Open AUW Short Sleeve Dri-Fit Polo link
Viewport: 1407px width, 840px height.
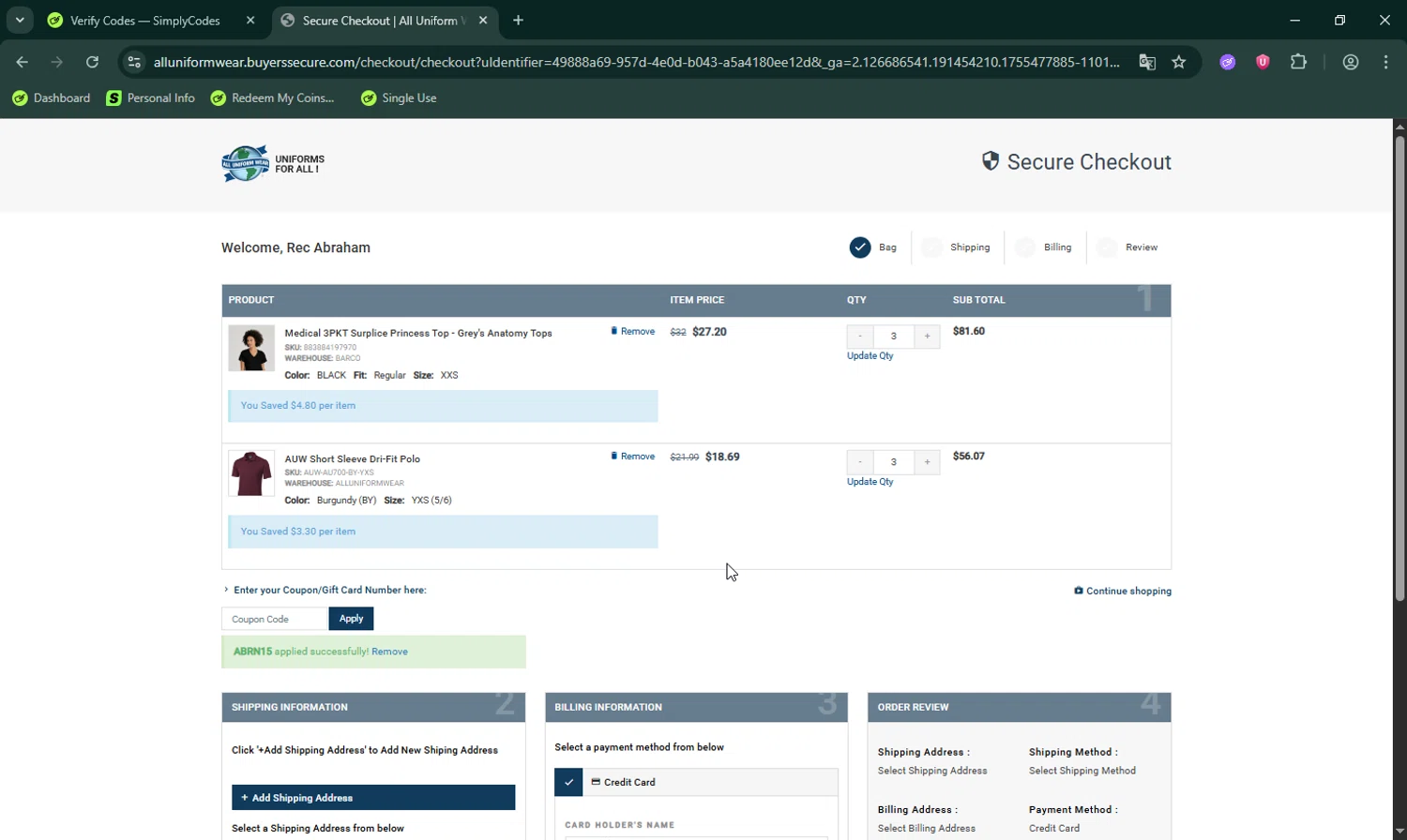click(353, 459)
